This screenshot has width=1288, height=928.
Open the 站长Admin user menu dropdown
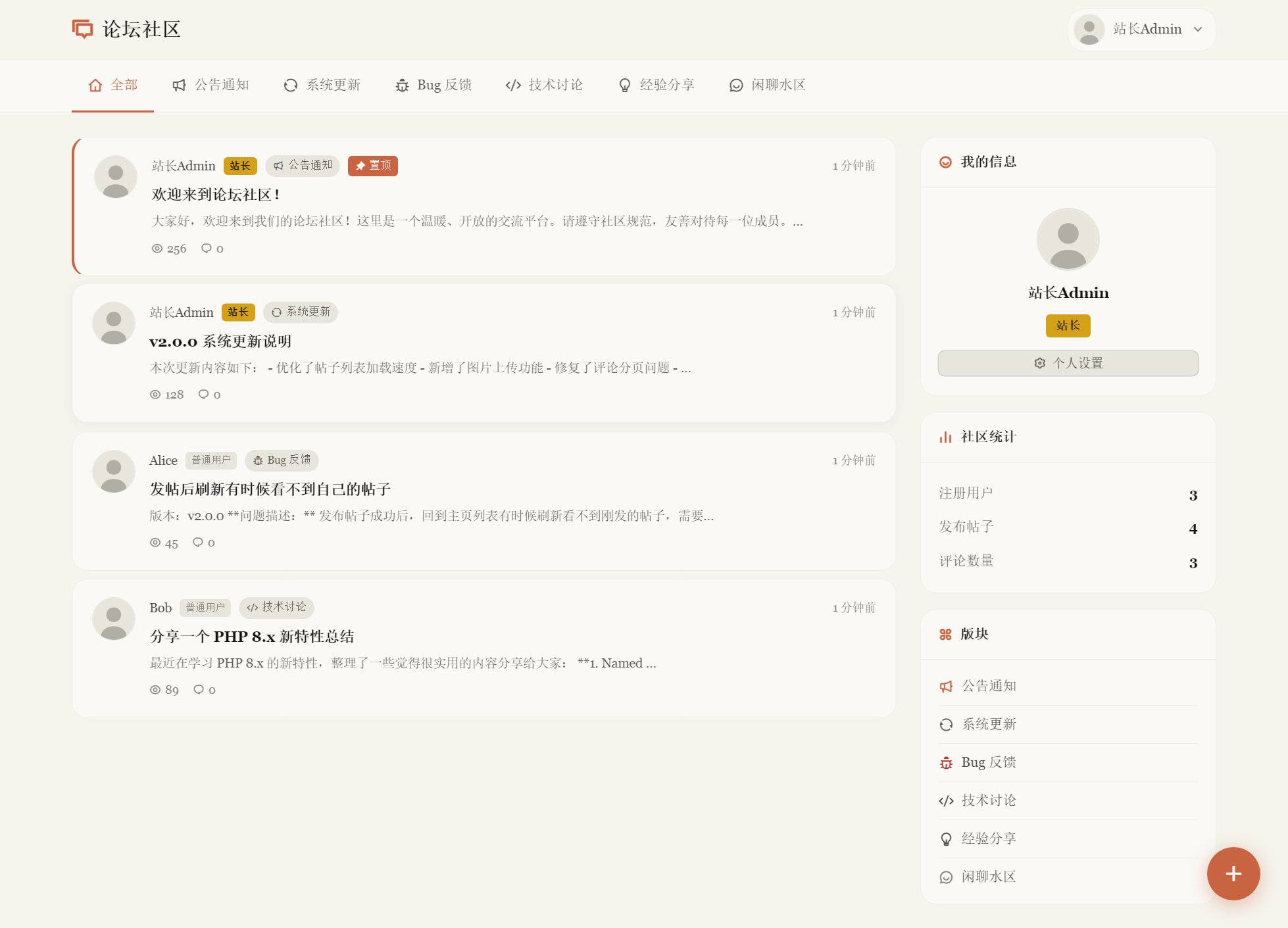1141,29
